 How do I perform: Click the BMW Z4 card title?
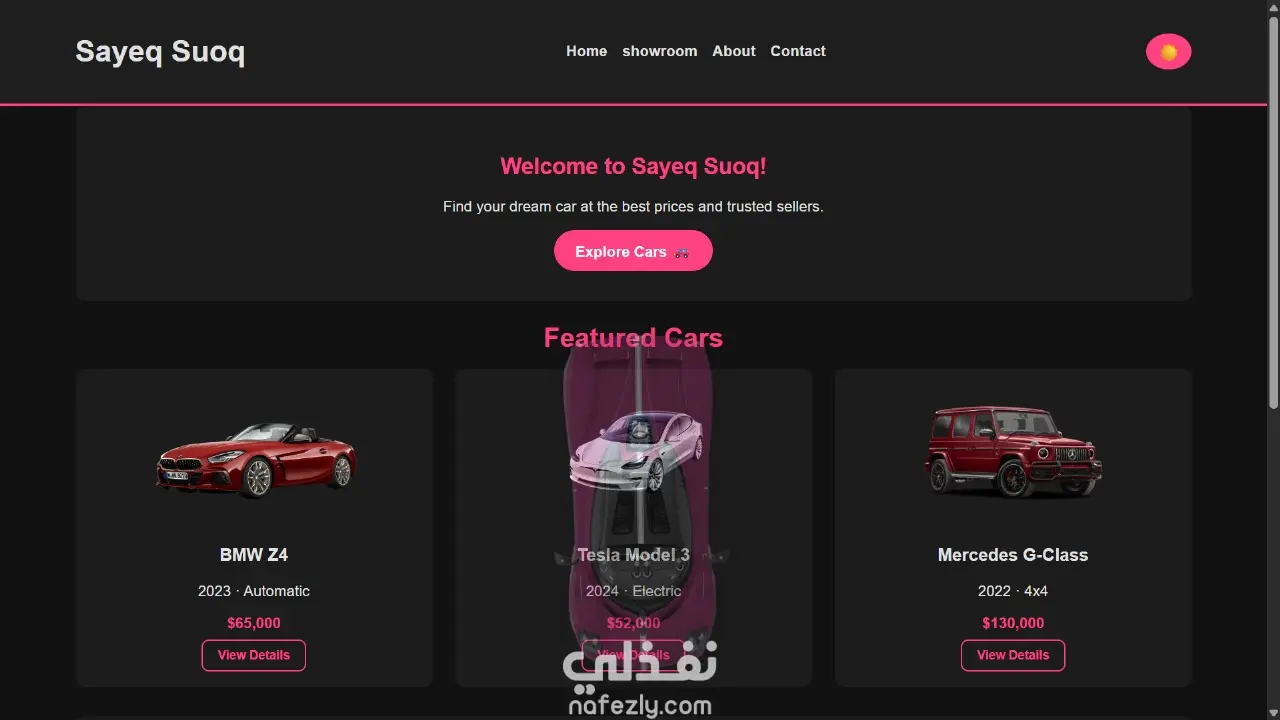(254, 555)
